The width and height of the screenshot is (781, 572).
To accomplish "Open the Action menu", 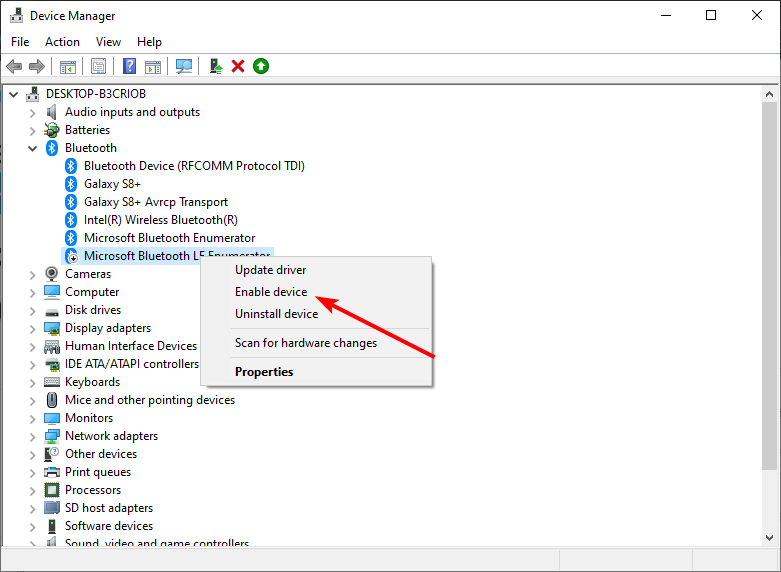I will point(62,42).
